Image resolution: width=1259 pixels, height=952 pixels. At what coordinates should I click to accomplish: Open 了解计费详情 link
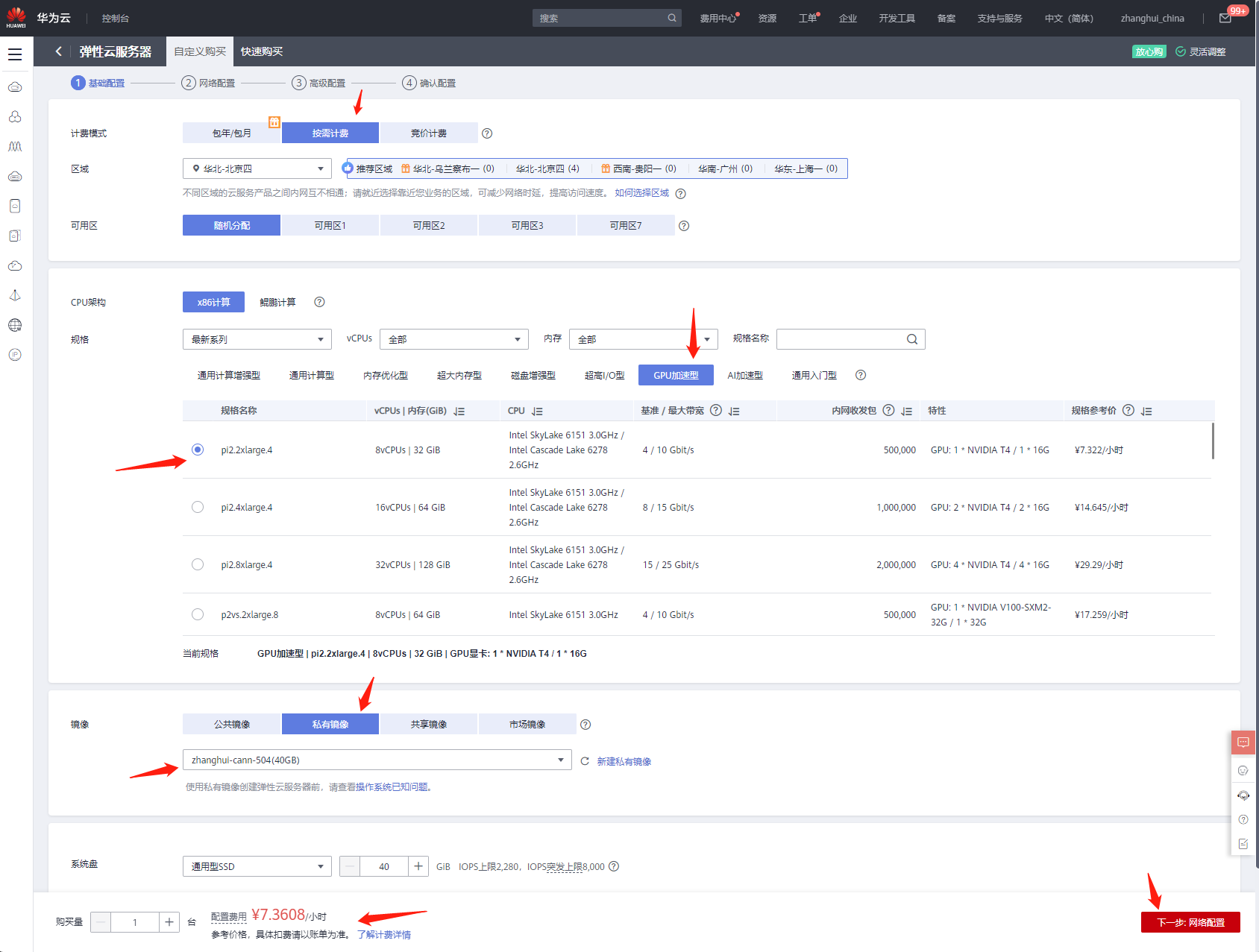tap(384, 934)
